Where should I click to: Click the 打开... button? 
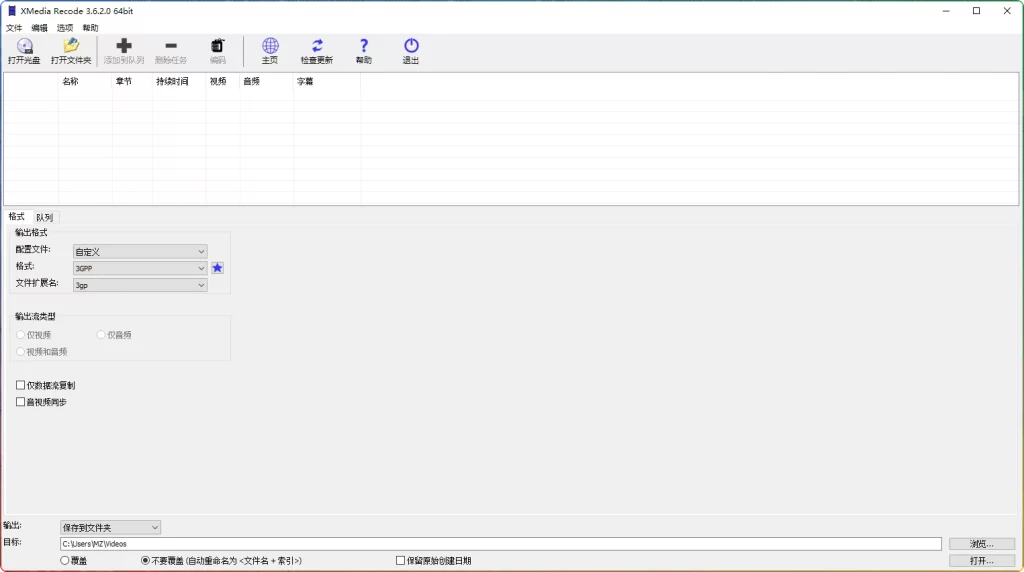(x=982, y=561)
